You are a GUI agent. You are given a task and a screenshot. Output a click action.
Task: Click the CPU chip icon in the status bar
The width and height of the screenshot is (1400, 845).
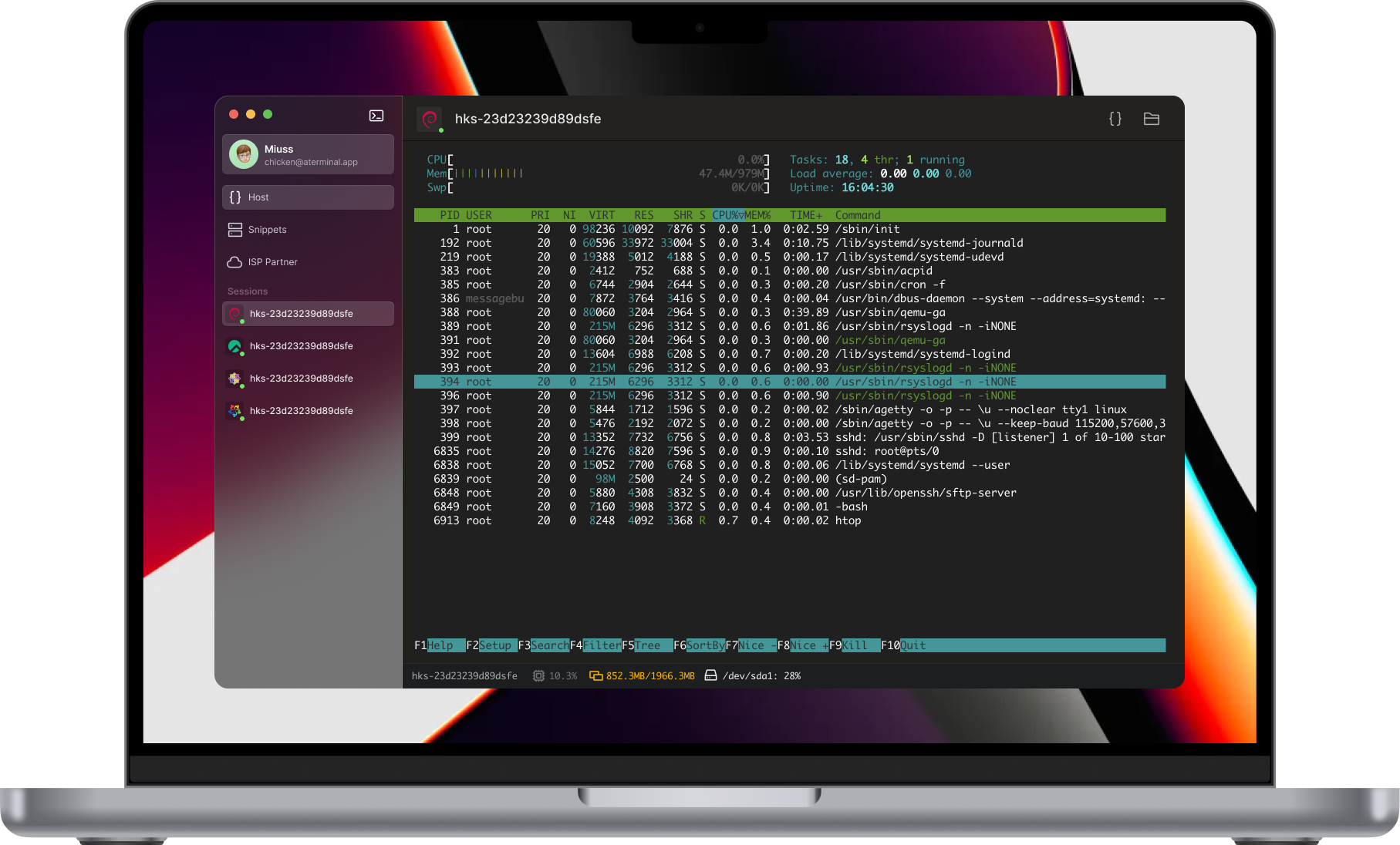coord(538,676)
